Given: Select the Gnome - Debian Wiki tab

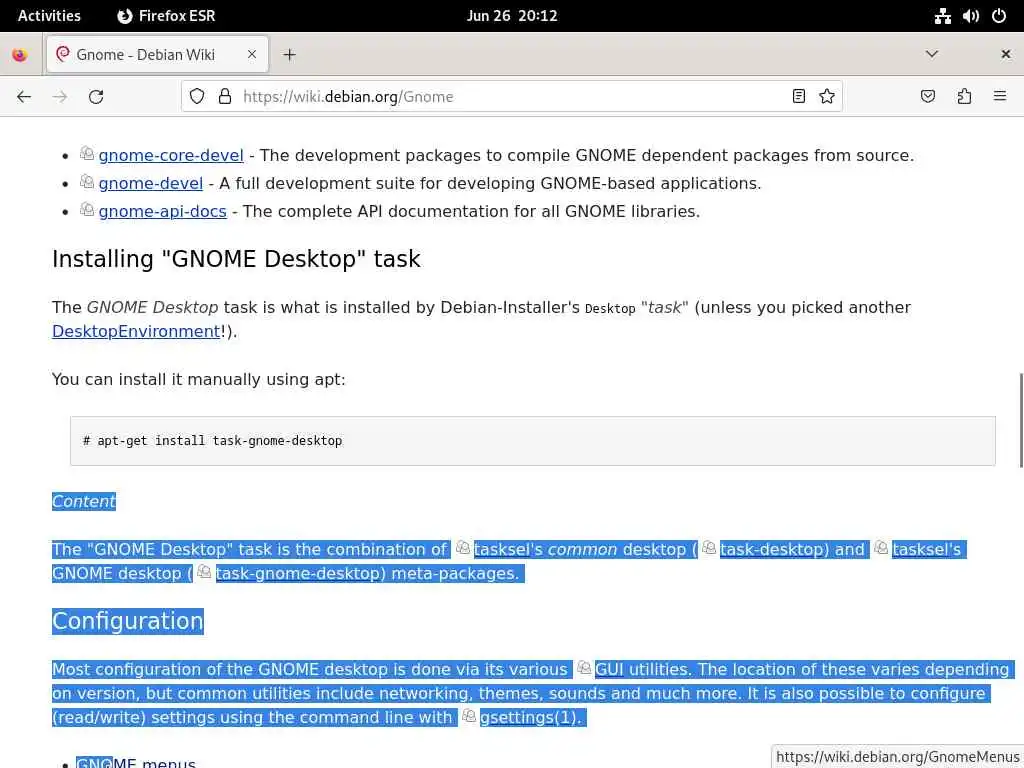Looking at the screenshot, I should coord(157,54).
